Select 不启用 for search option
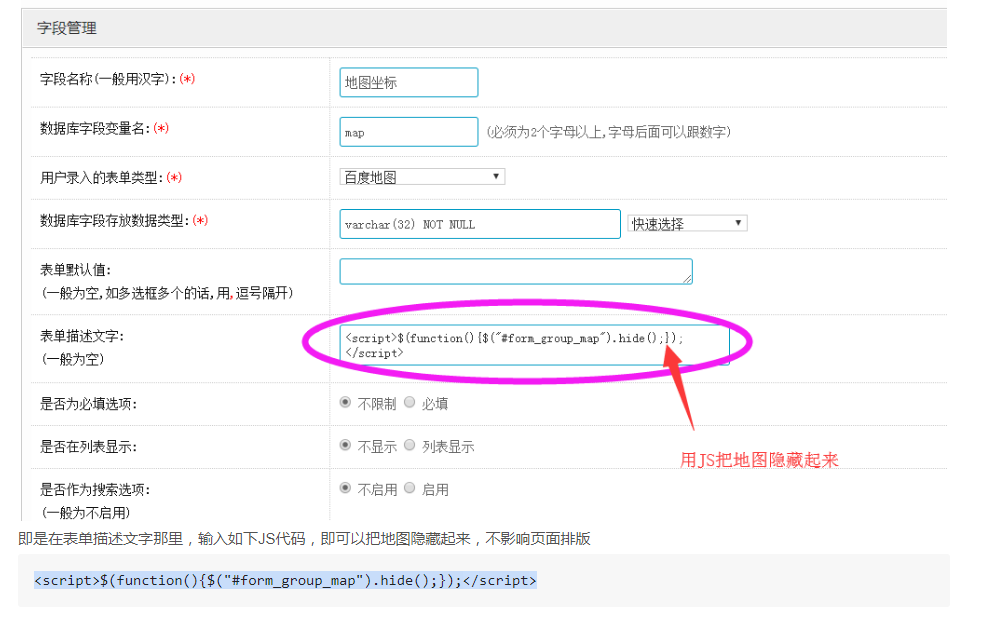981x628 pixels. [x=346, y=489]
